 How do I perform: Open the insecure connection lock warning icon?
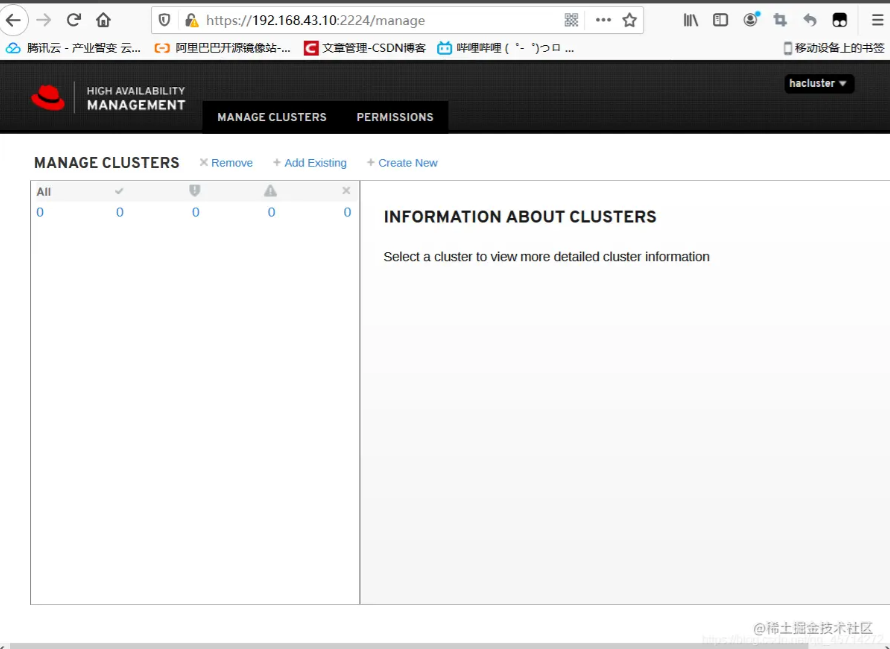[192, 20]
